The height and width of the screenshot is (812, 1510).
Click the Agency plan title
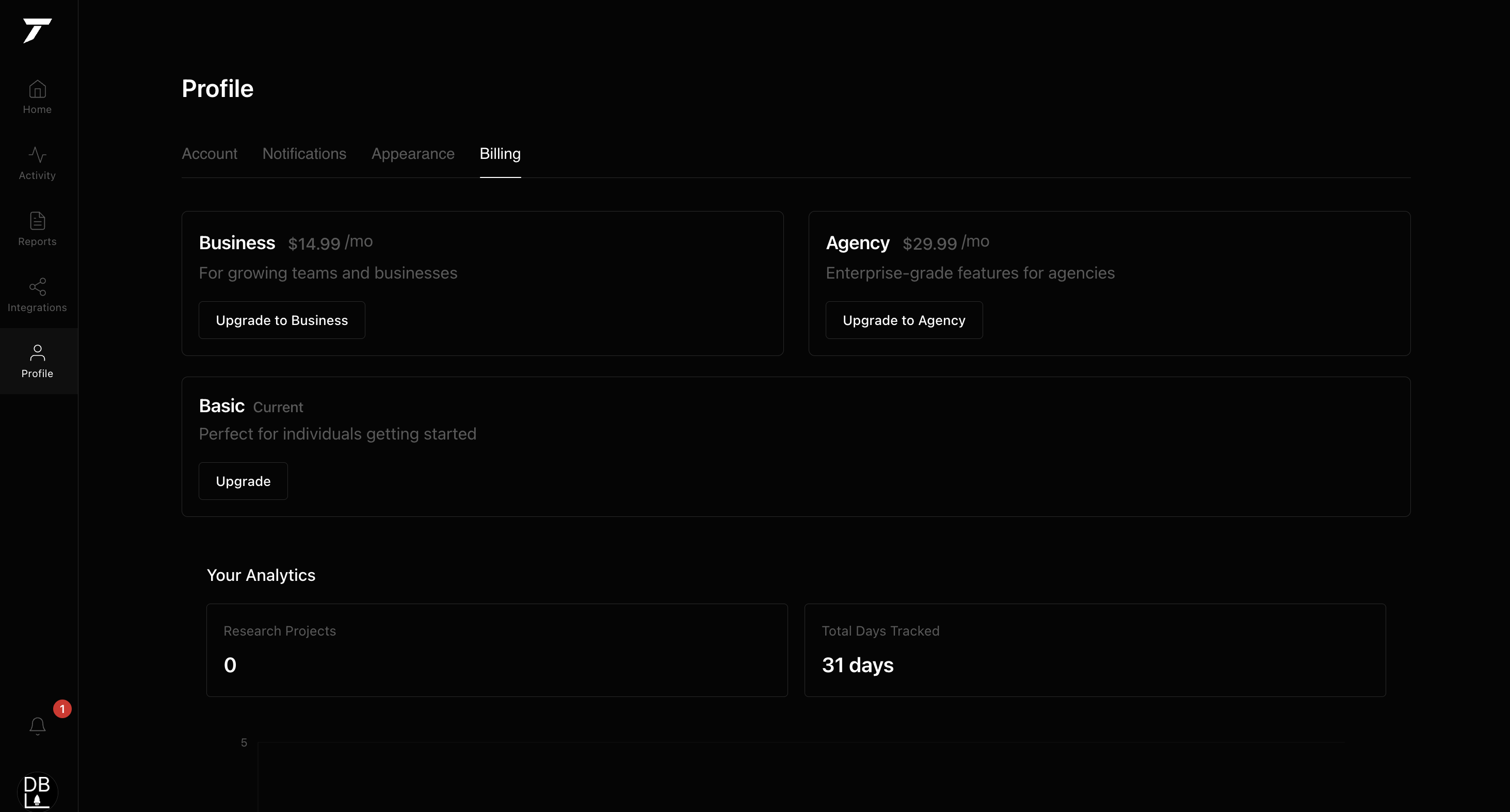coord(858,242)
